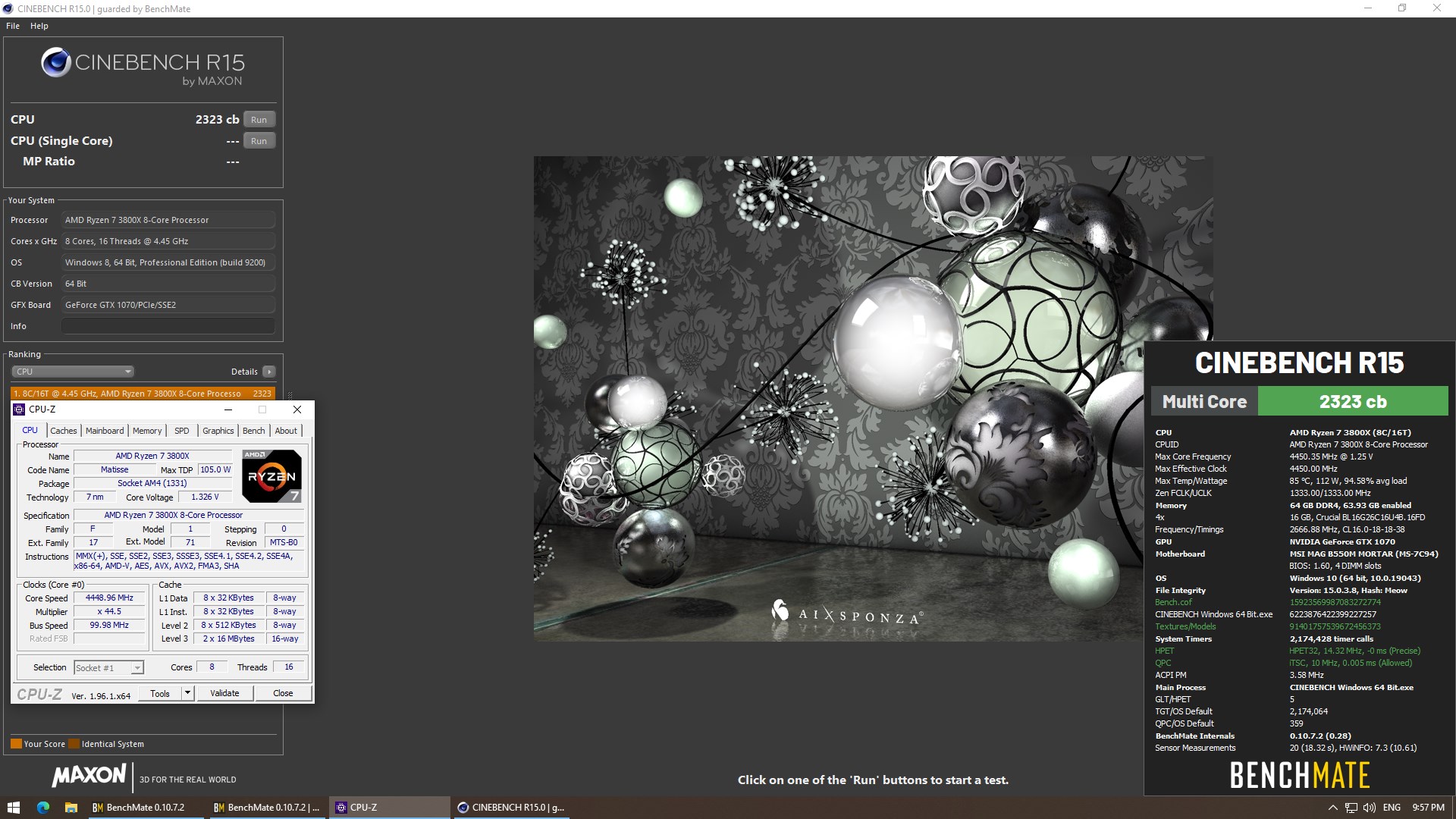Image resolution: width=1456 pixels, height=819 pixels.
Task: Expand the Tools dropdown arrow
Action: coord(188,694)
